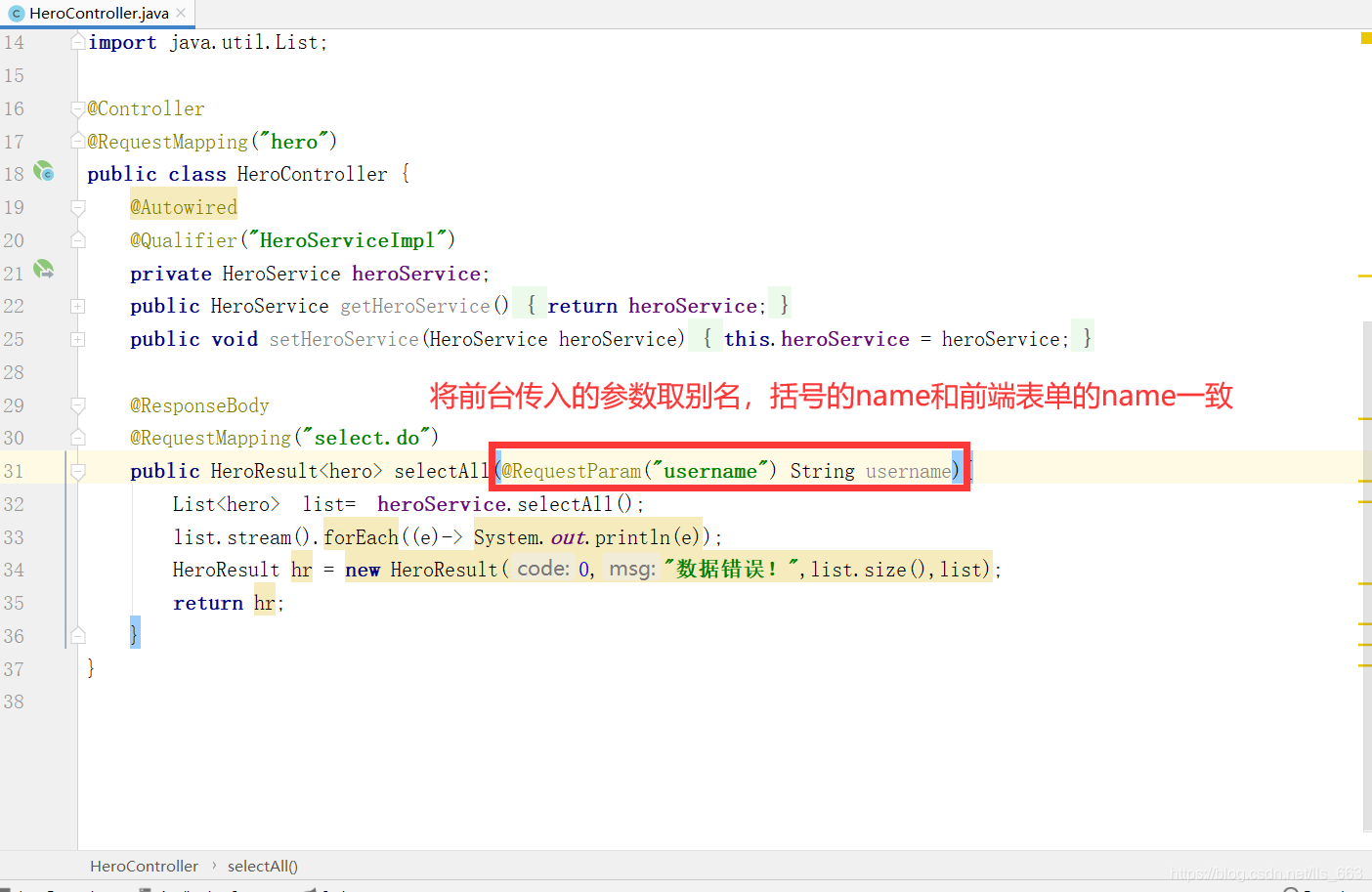This screenshot has height=892, width=1372.
Task: Click the @Controller annotation text
Action: click(x=146, y=108)
